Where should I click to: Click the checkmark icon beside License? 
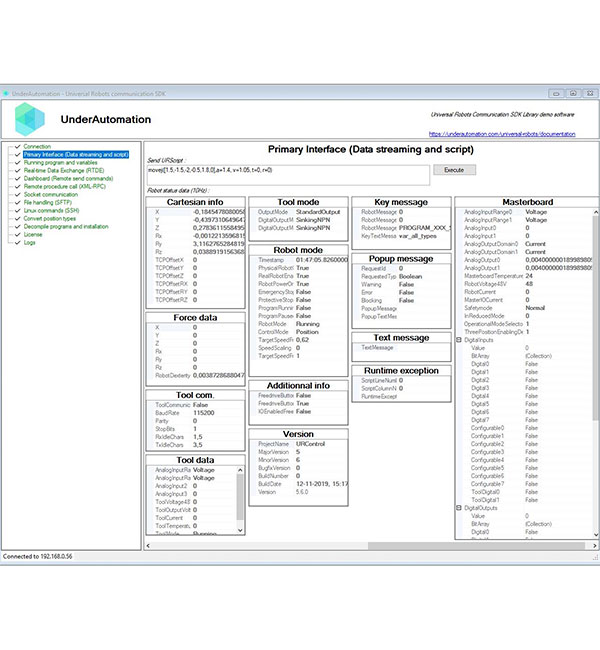pyautogui.click(x=18, y=235)
